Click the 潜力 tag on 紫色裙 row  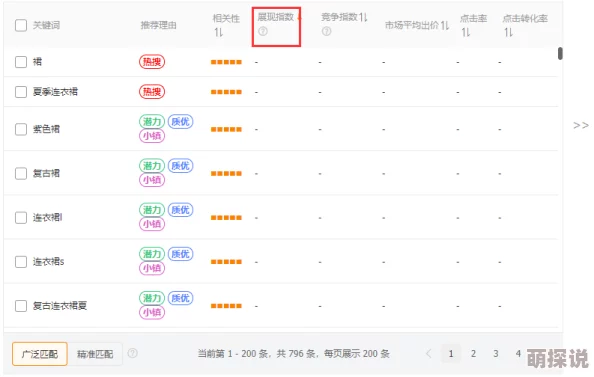pyautogui.click(x=152, y=122)
